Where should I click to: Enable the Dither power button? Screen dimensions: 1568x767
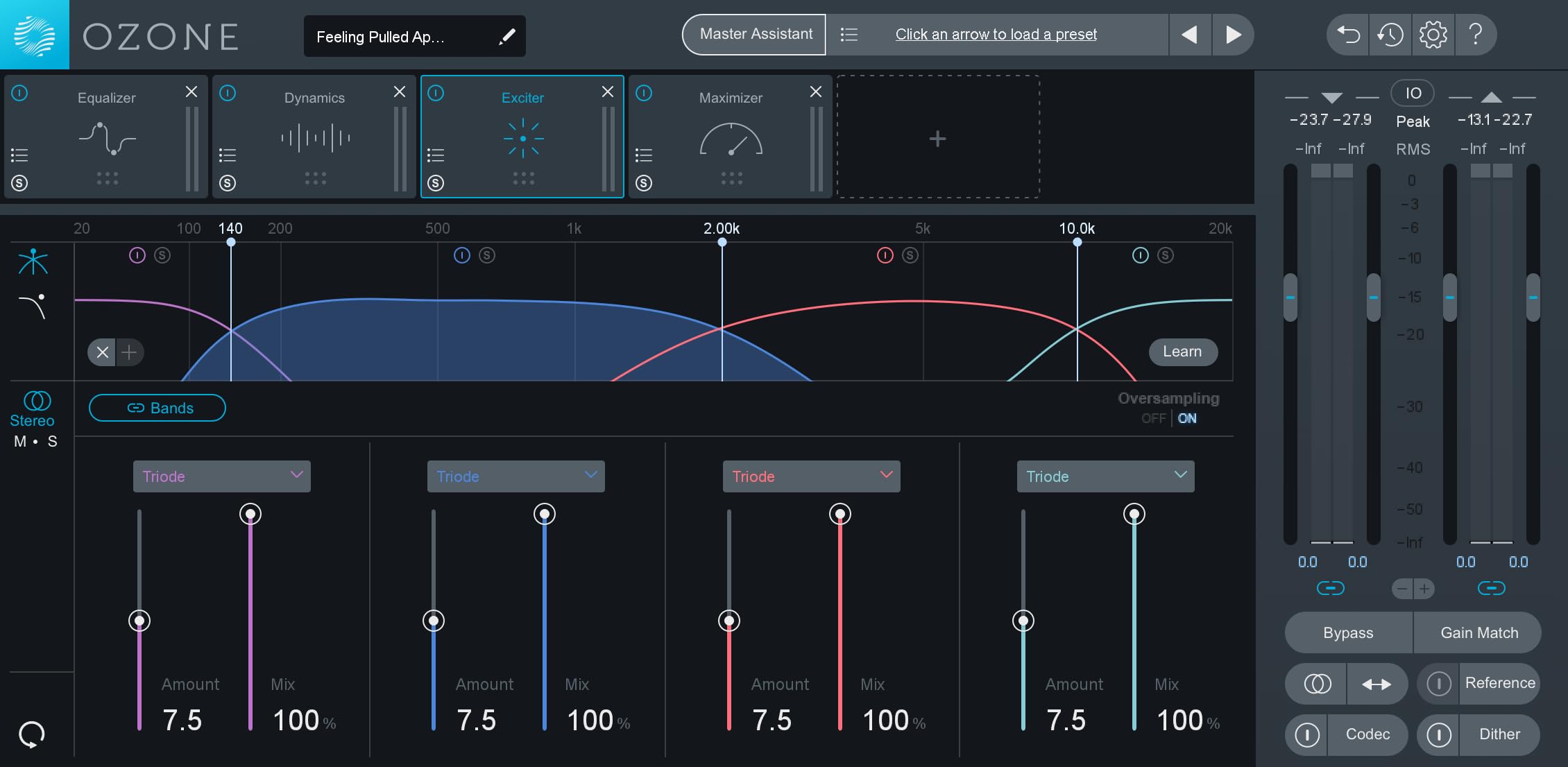(x=1438, y=734)
